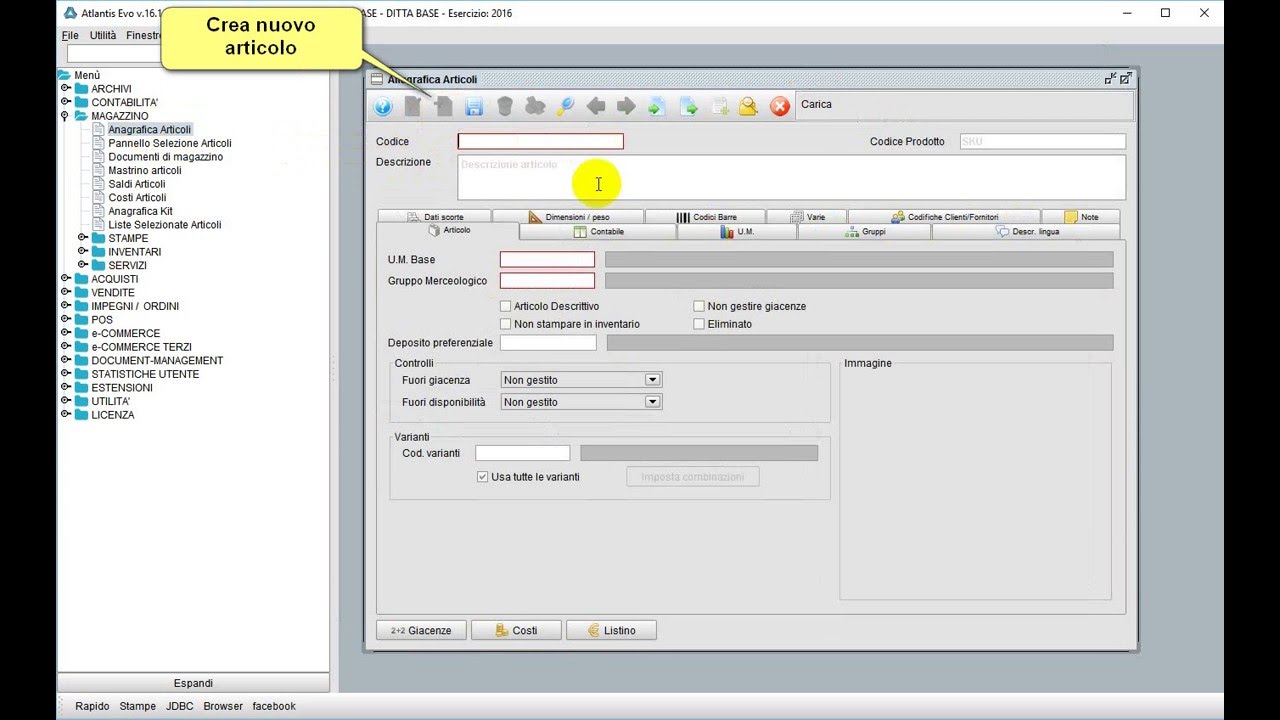Screen dimensions: 1280x720
Task: Click the Gruppo Merceologico input field
Action: pos(547,281)
